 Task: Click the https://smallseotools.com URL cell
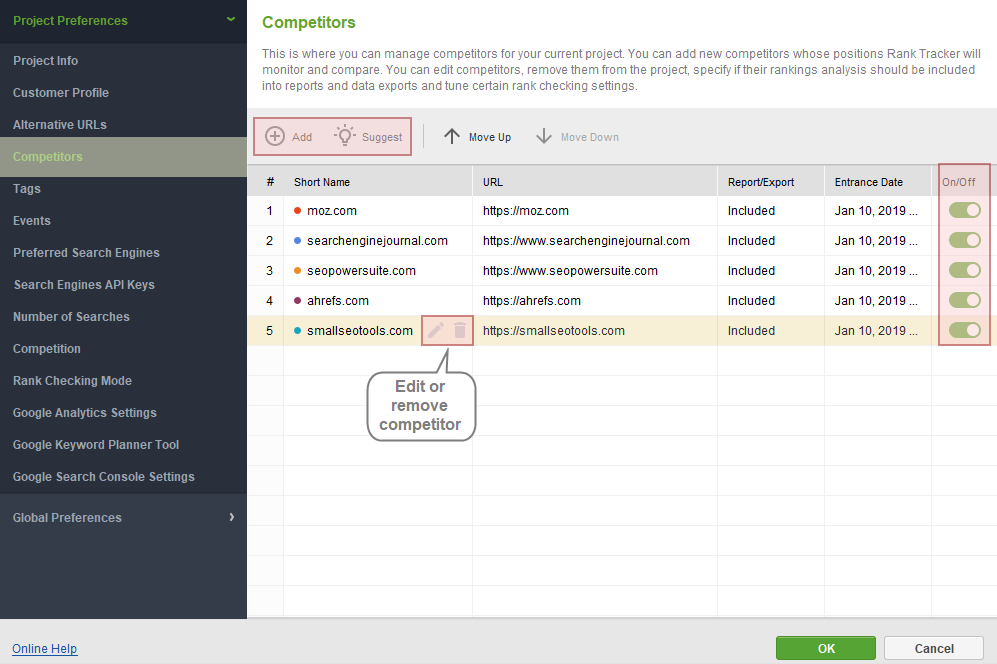[x=595, y=330]
